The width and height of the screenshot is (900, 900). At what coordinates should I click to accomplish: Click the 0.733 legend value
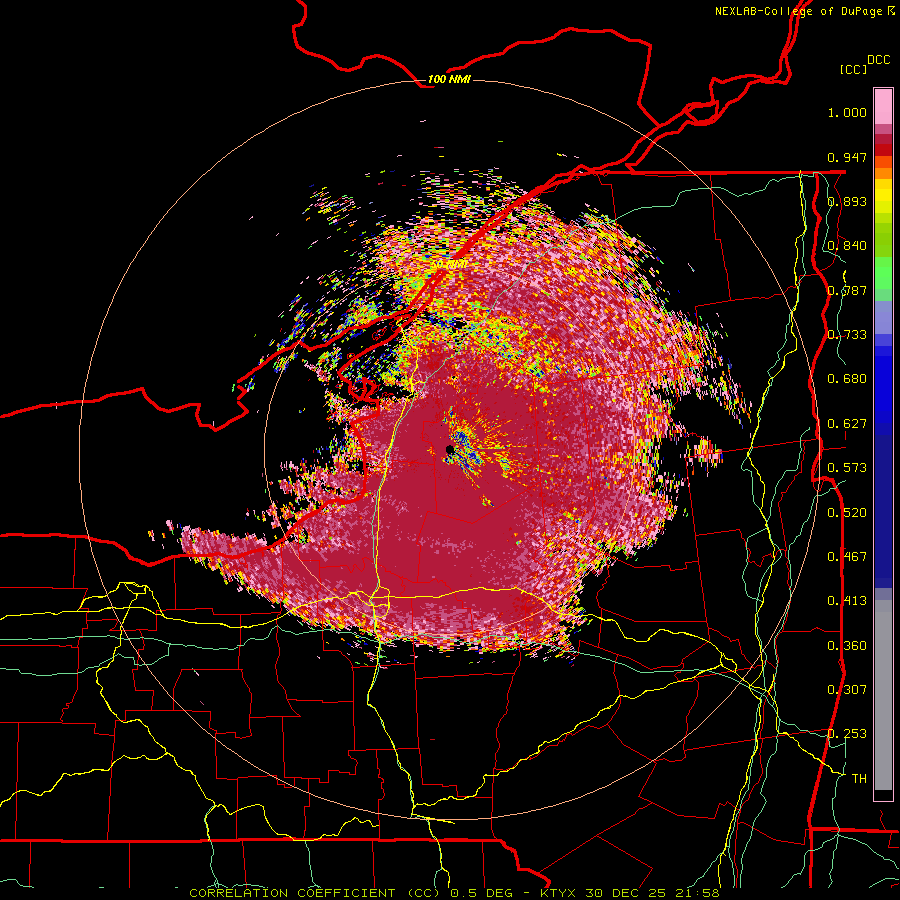(x=847, y=335)
